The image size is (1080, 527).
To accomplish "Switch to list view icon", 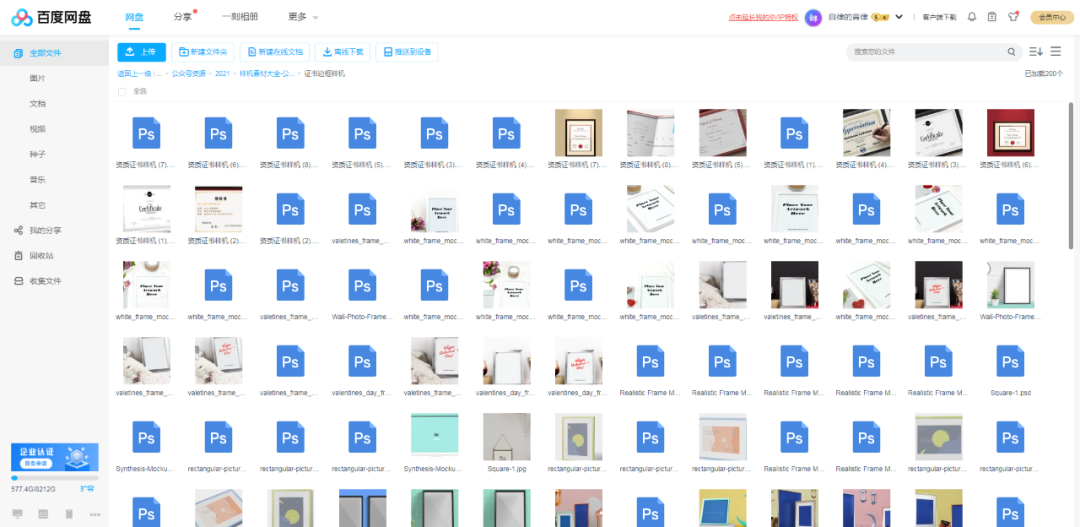I will click(1056, 52).
